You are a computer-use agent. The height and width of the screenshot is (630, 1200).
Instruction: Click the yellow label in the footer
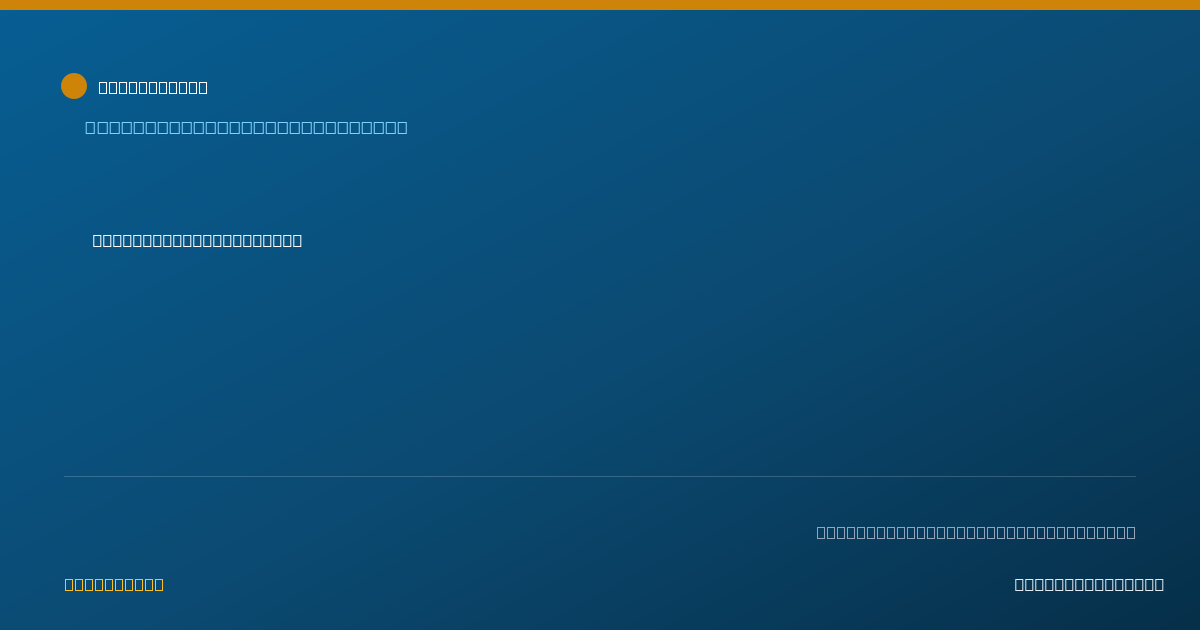click(x=114, y=584)
